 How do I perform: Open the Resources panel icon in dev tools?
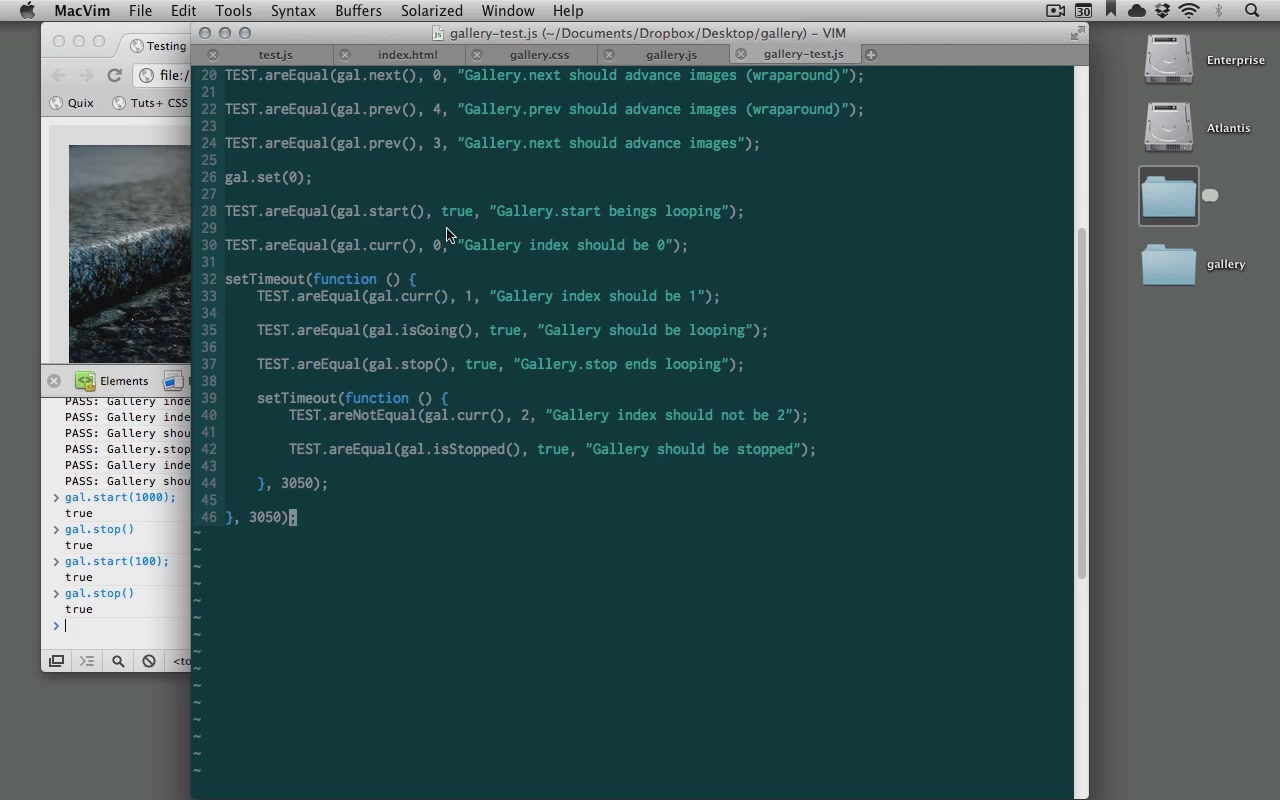[x=173, y=381]
